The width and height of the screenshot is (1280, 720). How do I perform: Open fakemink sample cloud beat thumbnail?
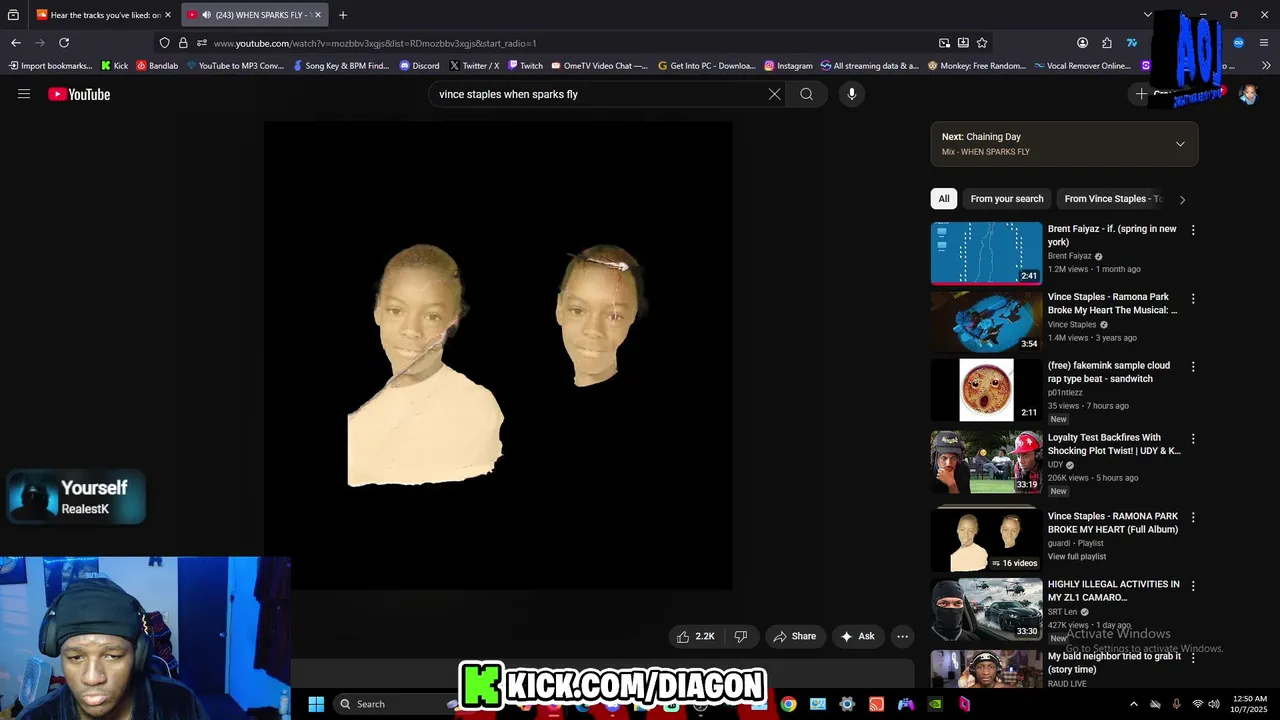tap(986, 390)
